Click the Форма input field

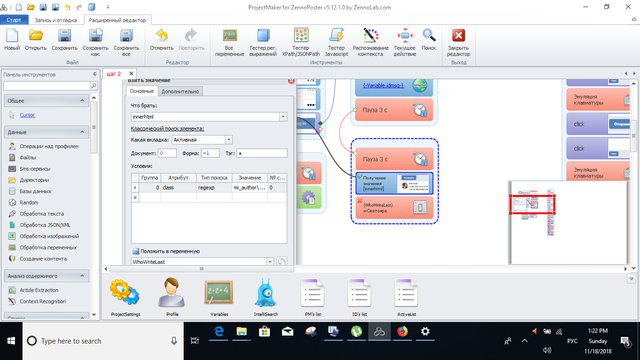coord(210,153)
